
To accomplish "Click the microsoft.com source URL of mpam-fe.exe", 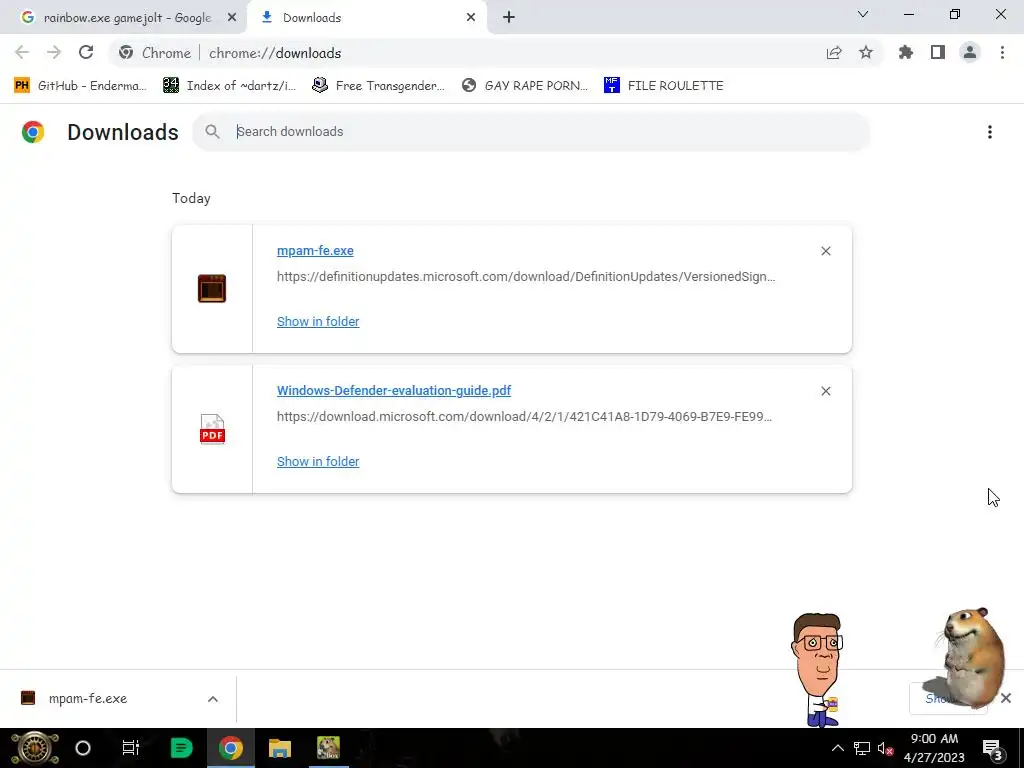I will (x=526, y=277).
